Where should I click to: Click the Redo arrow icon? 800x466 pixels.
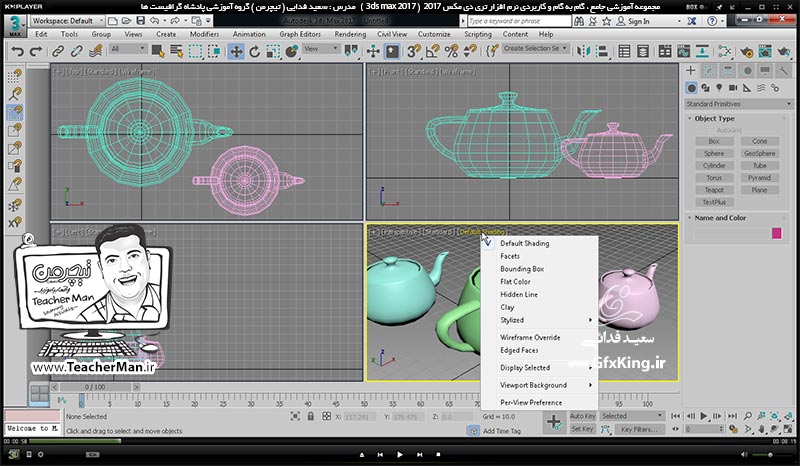tap(36, 52)
